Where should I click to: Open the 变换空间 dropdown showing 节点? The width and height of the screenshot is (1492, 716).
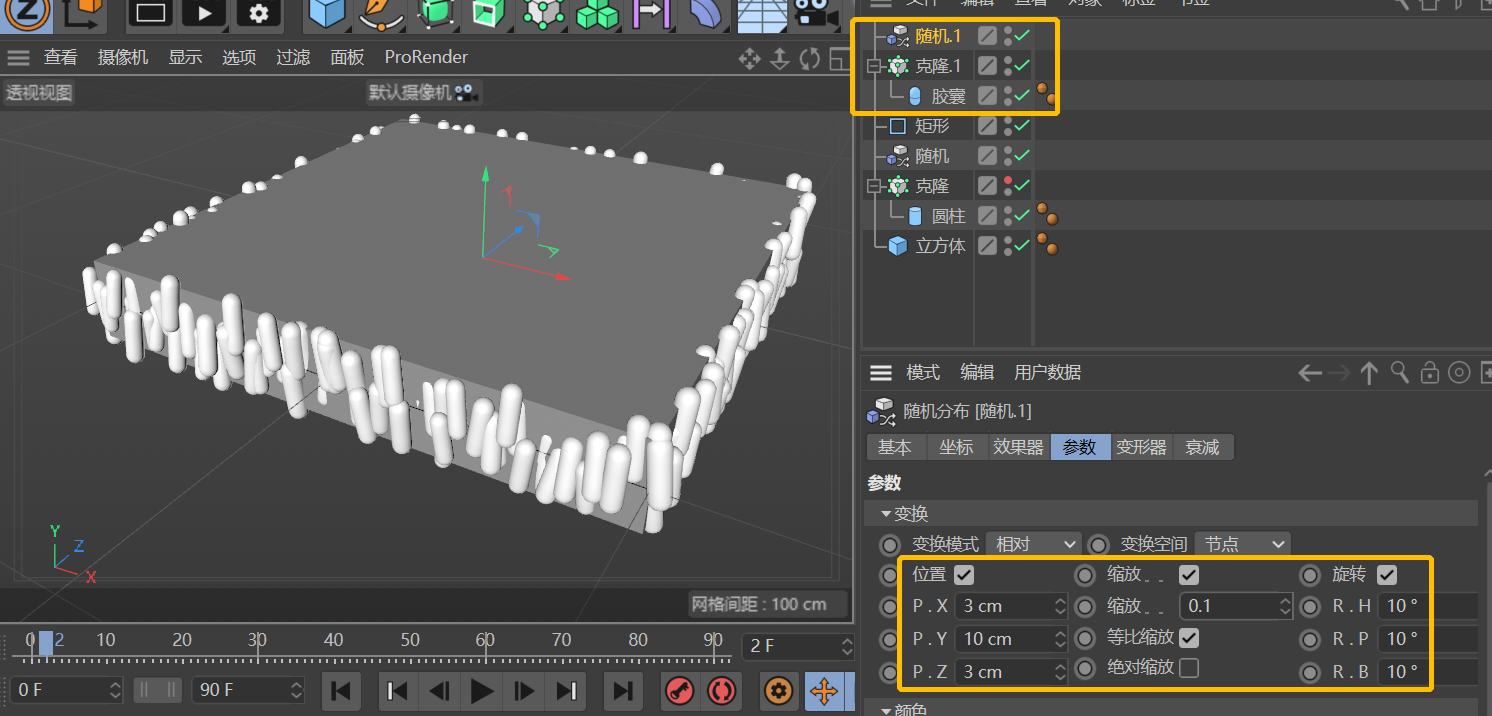click(x=1241, y=544)
